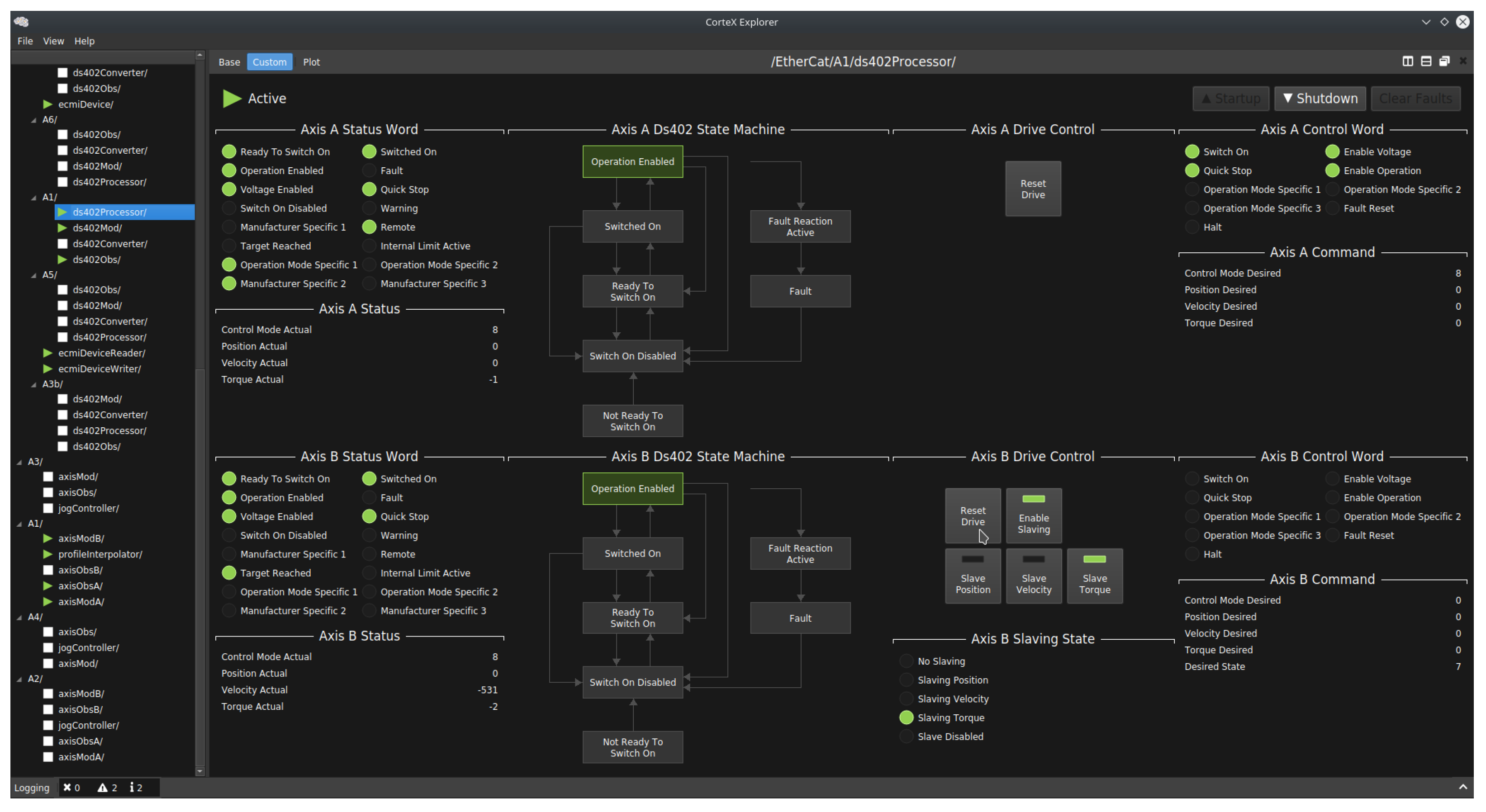Click the logging errors count icon
The height and width of the screenshot is (812, 1486).
click(x=67, y=787)
